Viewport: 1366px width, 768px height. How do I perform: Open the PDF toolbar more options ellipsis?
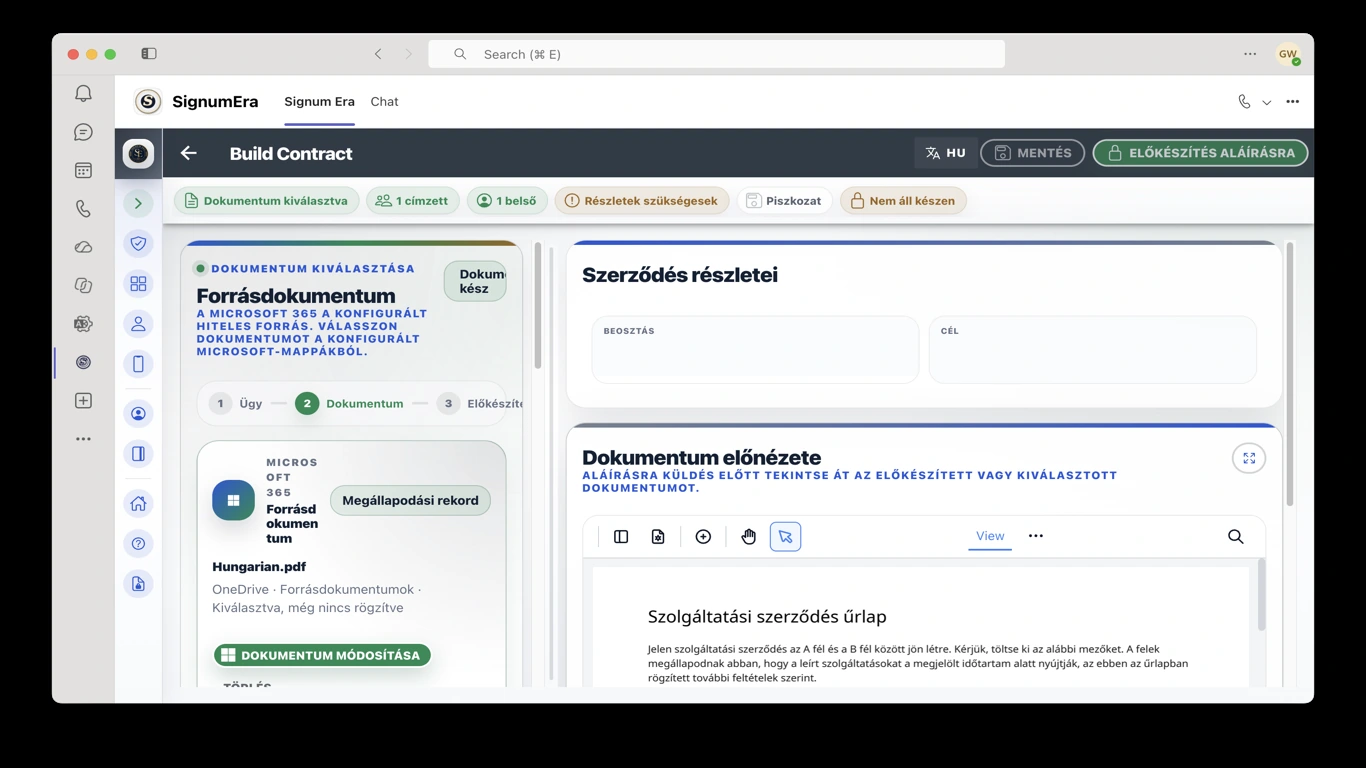tap(1036, 536)
